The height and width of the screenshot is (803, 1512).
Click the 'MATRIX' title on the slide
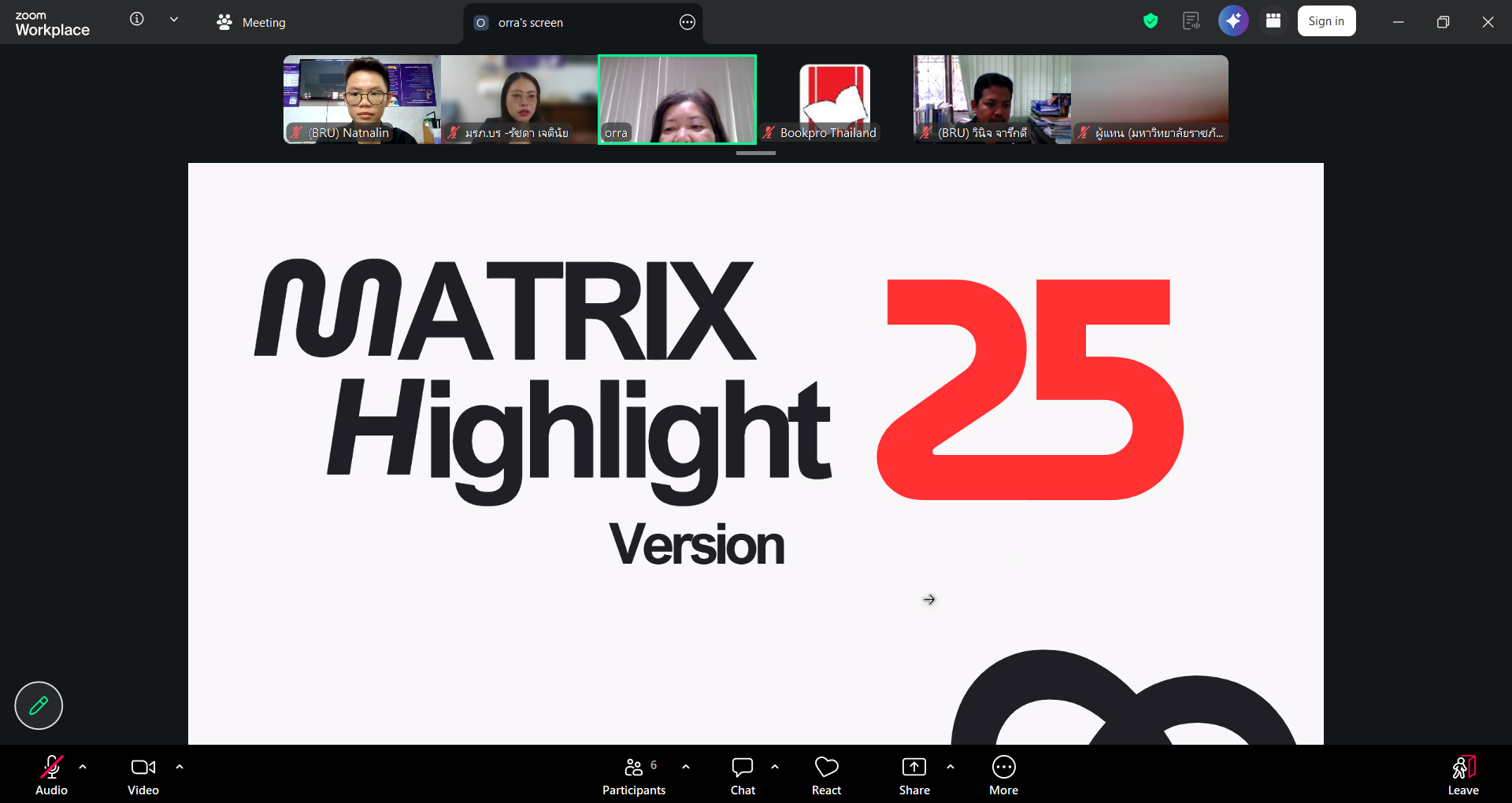coord(505,309)
